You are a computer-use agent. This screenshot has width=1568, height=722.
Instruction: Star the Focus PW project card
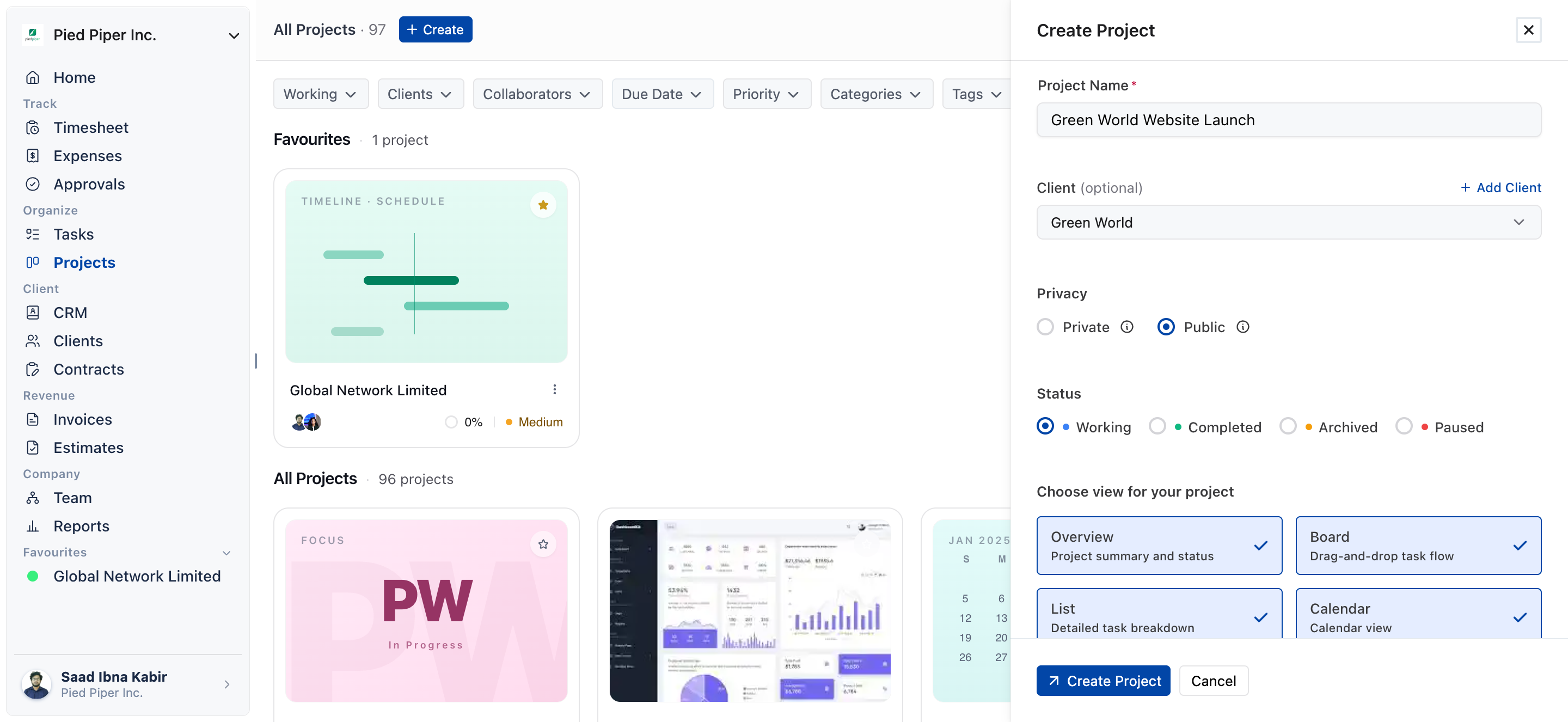click(543, 543)
